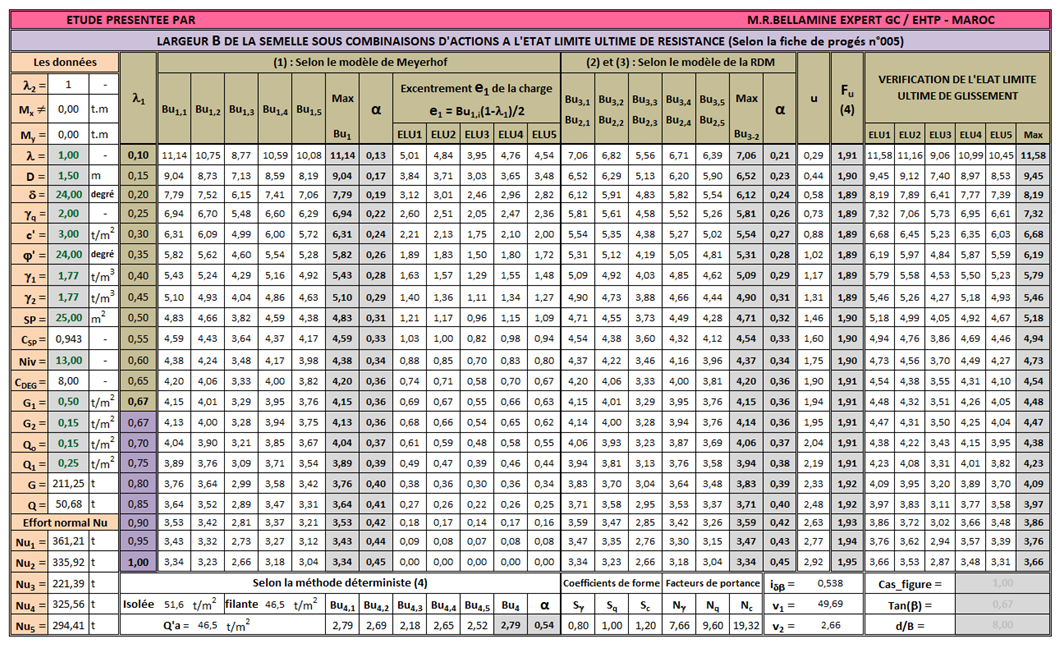Select the λ2 value cell containing 1

(68, 84)
